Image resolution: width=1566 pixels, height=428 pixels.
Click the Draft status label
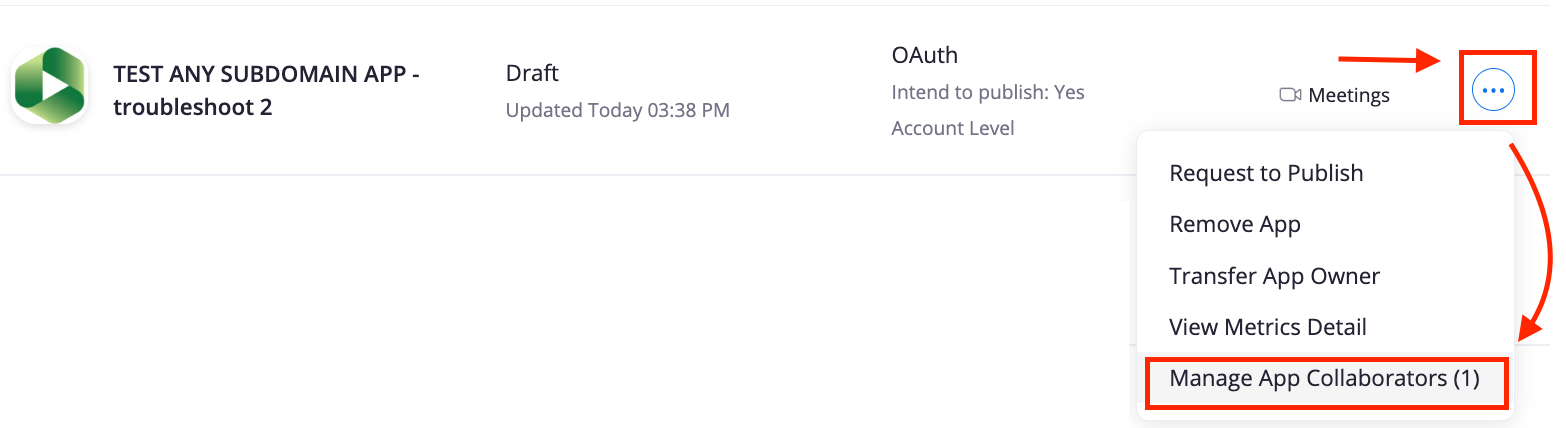click(532, 73)
